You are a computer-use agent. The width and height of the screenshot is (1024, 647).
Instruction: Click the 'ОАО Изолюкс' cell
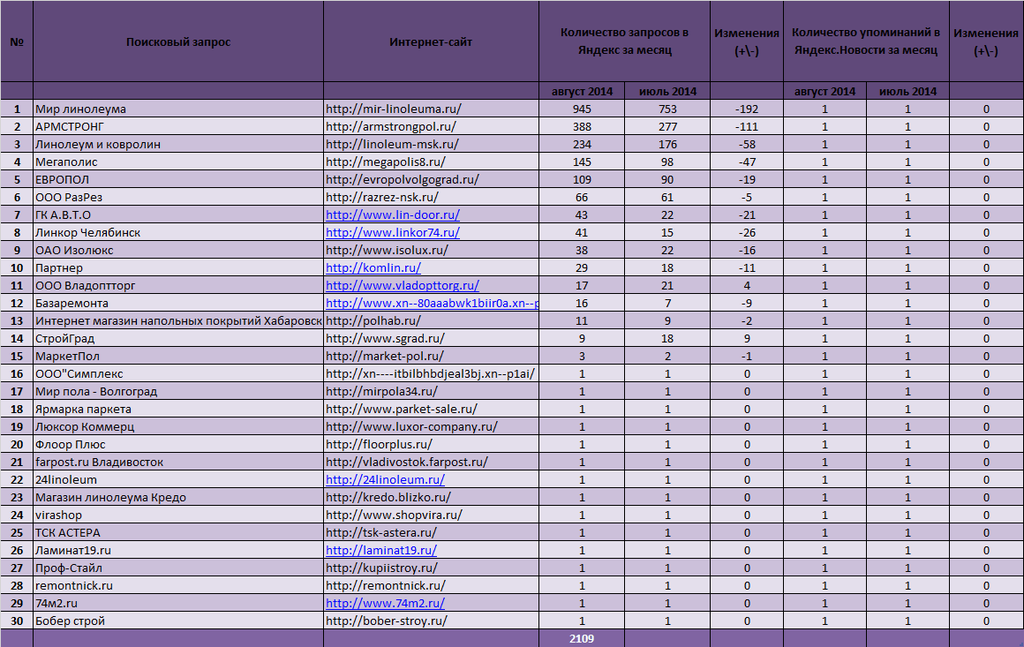(178, 250)
